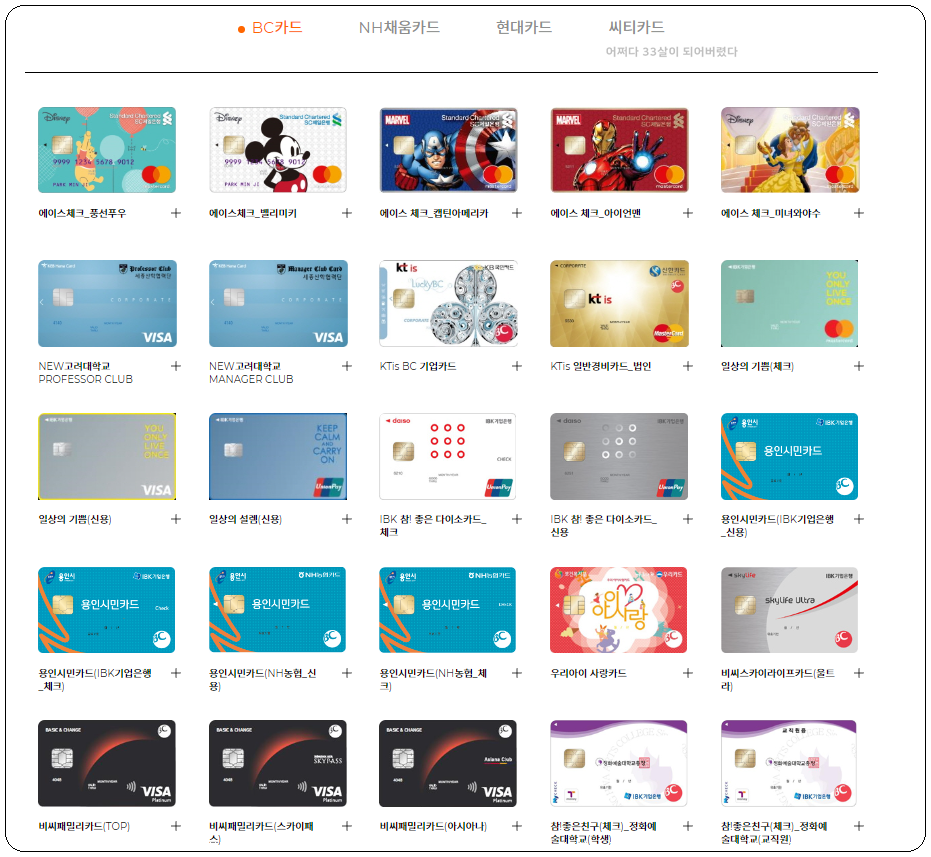Open the 현대카드 tab
Image resolution: width=931 pixels, height=857 pixels.
point(524,27)
